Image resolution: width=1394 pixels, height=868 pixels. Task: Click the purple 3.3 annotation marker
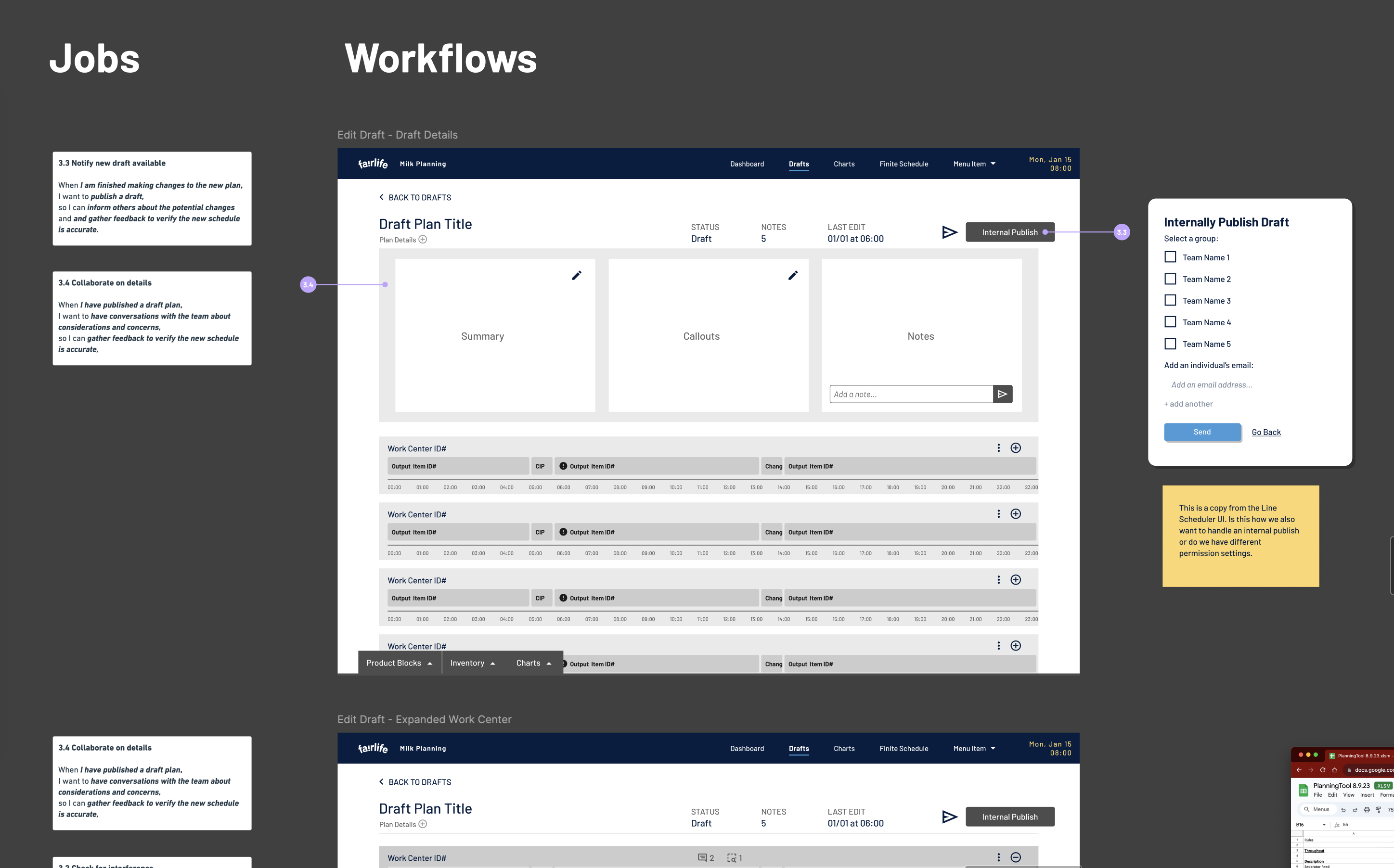pyautogui.click(x=1122, y=232)
